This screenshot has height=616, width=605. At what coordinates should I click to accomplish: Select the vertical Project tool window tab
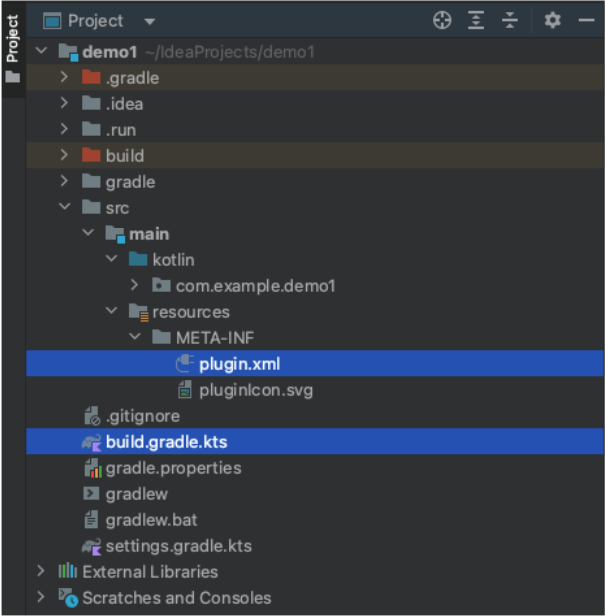point(13,48)
